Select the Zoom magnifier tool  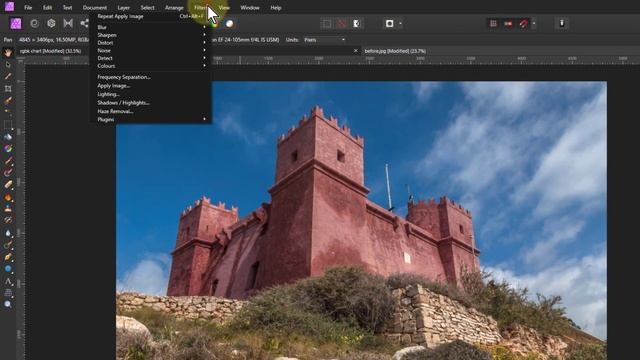pyautogui.click(x=8, y=304)
